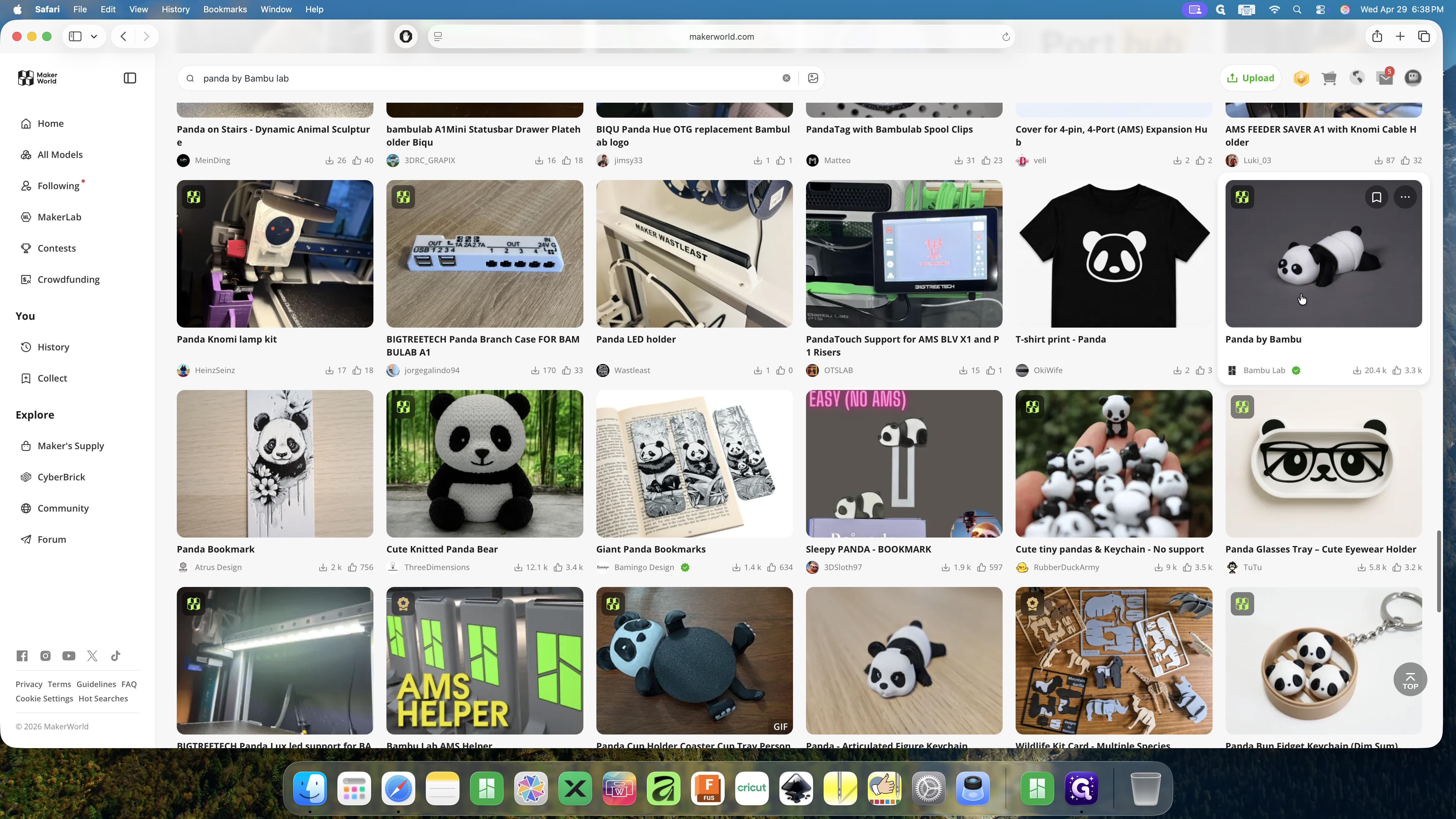This screenshot has width=1456, height=819.
Task: Open the MakerWorld X social icon
Action: point(92,656)
